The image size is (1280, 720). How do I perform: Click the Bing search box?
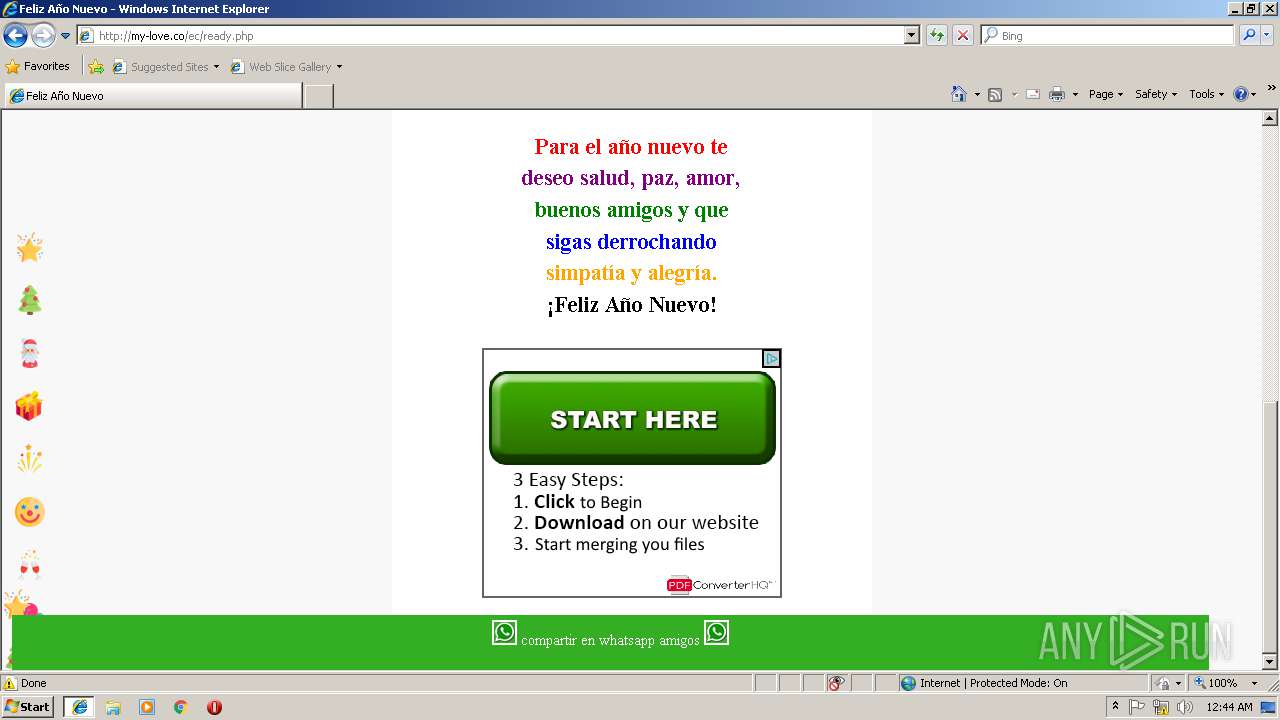pos(1107,36)
